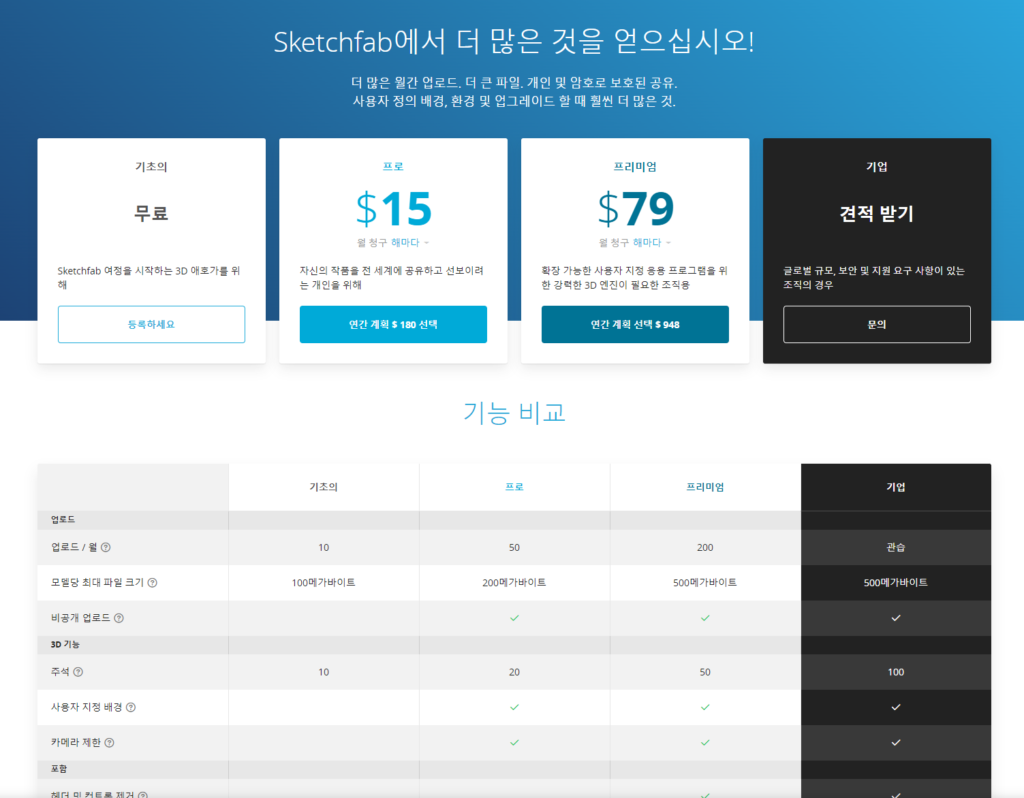The height and width of the screenshot is (798, 1024).
Task: Click 500메가바이트 cell in 프리미엄 column
Action: tap(705, 583)
